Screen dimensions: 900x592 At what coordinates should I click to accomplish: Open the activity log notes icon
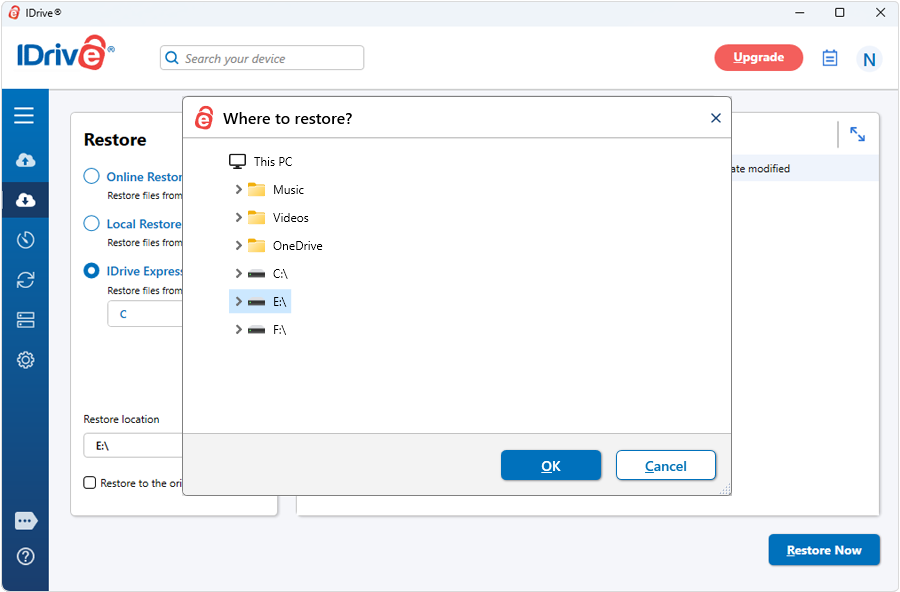click(829, 58)
